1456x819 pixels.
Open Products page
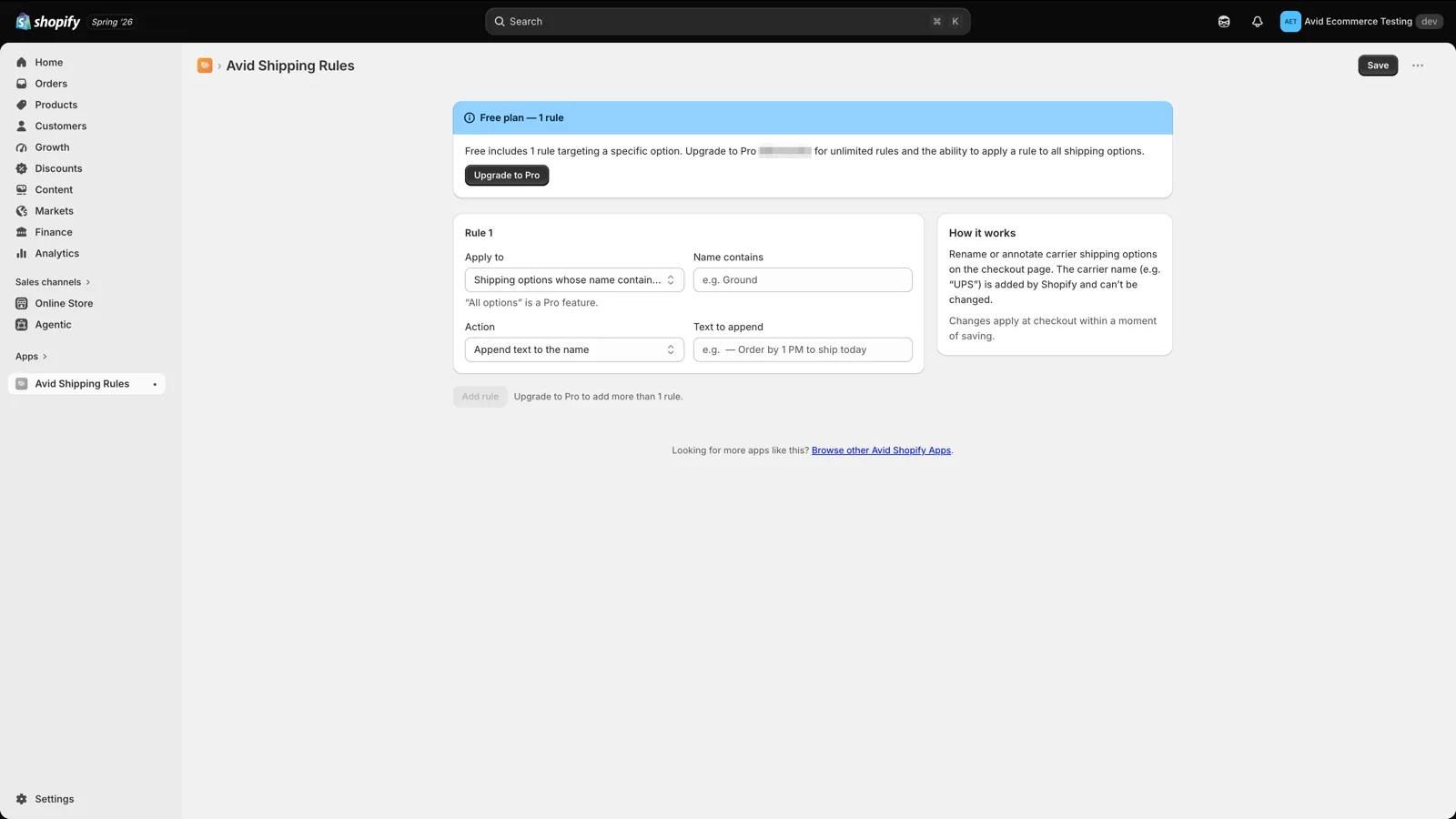pos(86,105)
